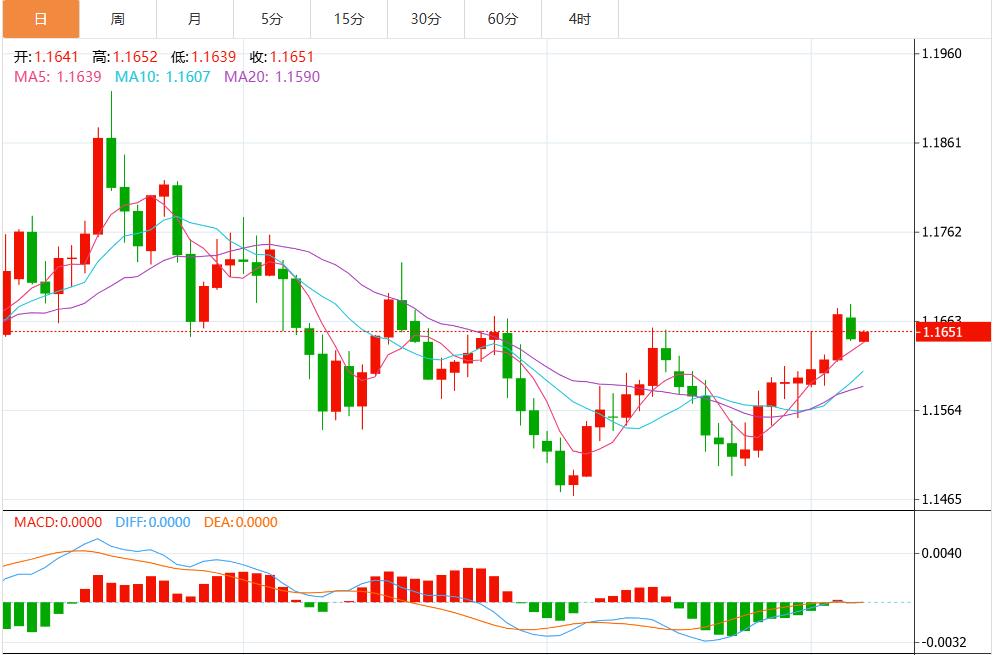Choose the 30分 timeframe tab
The height and width of the screenshot is (655, 1000).
tap(426, 19)
